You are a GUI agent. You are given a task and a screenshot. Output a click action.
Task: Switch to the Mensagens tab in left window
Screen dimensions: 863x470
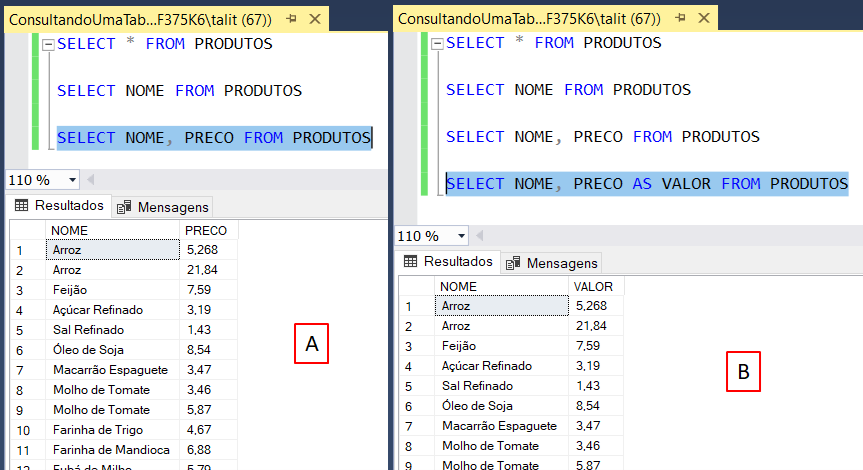(x=163, y=207)
